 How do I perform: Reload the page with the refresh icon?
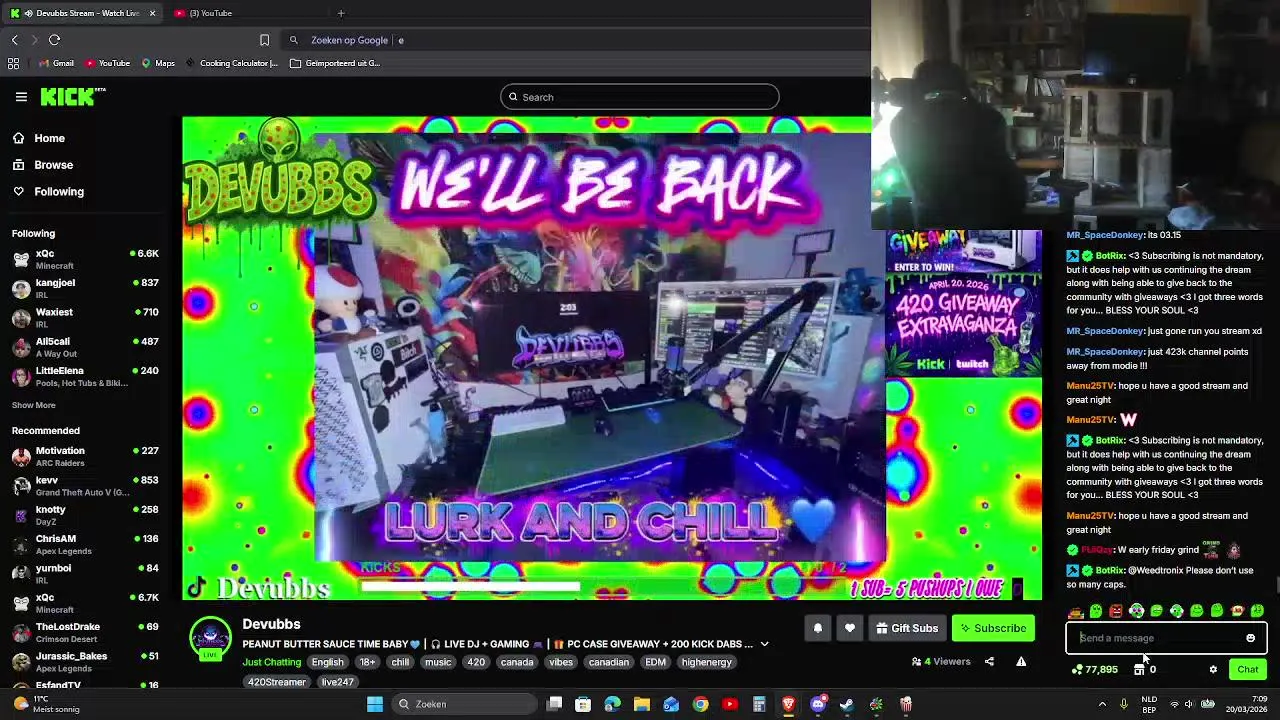pos(55,40)
